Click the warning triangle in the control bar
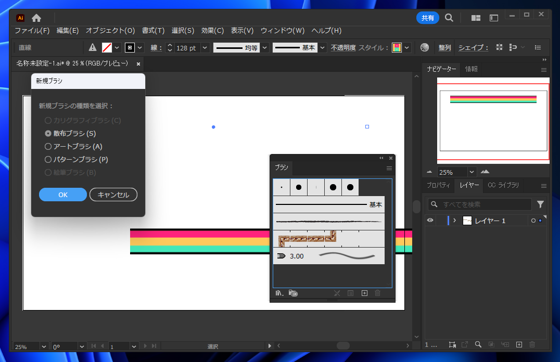560x362 pixels. coord(92,47)
